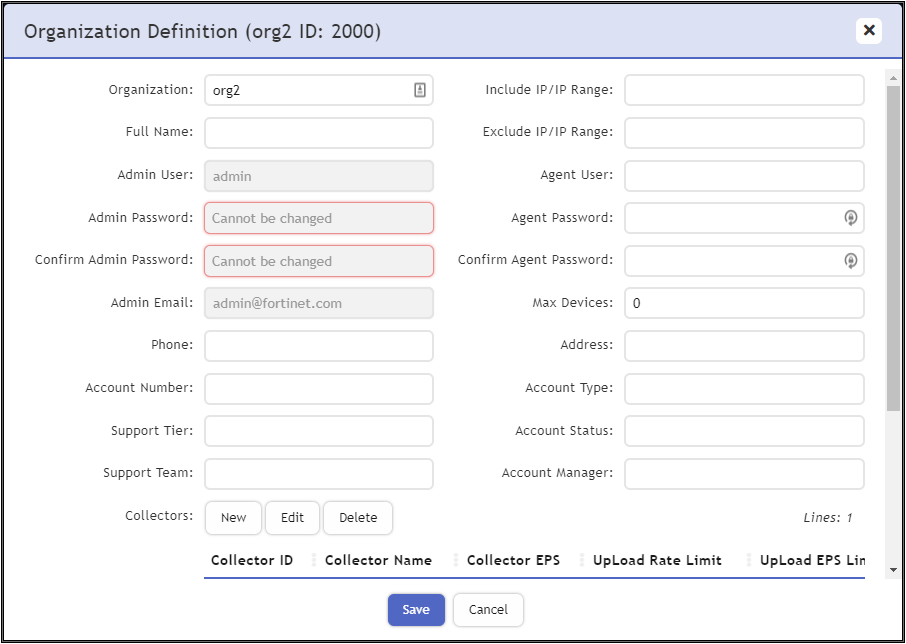Save the organization definition
Viewport: 906px width, 644px height.
point(416,610)
